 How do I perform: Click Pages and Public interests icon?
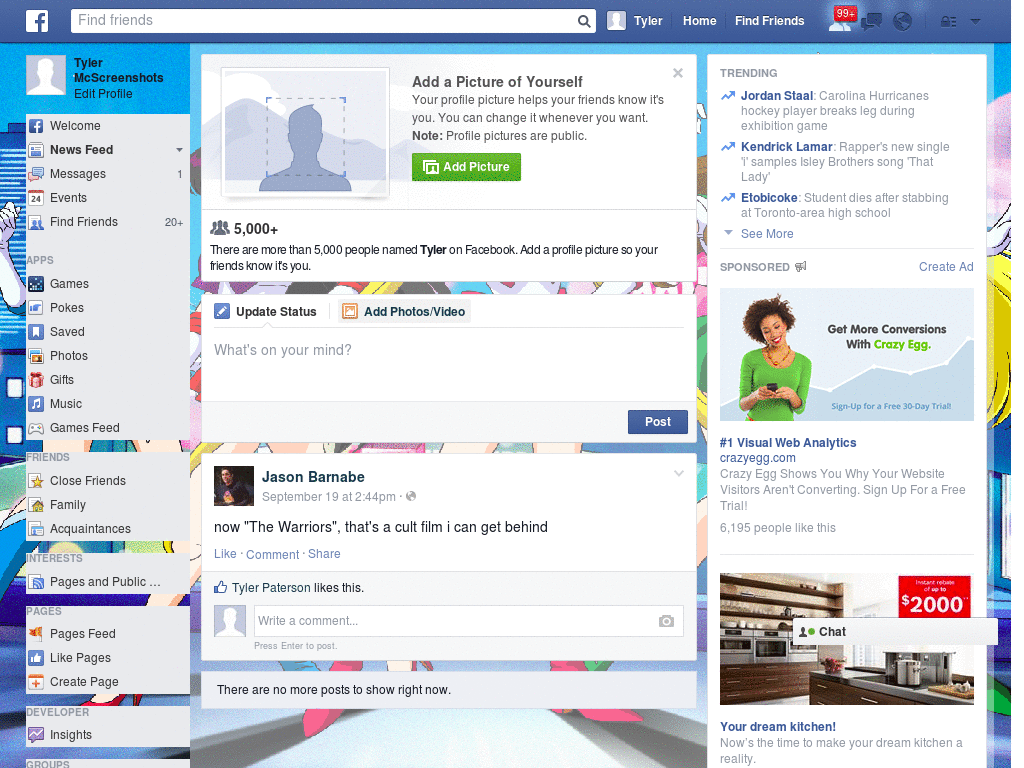pyautogui.click(x=37, y=582)
